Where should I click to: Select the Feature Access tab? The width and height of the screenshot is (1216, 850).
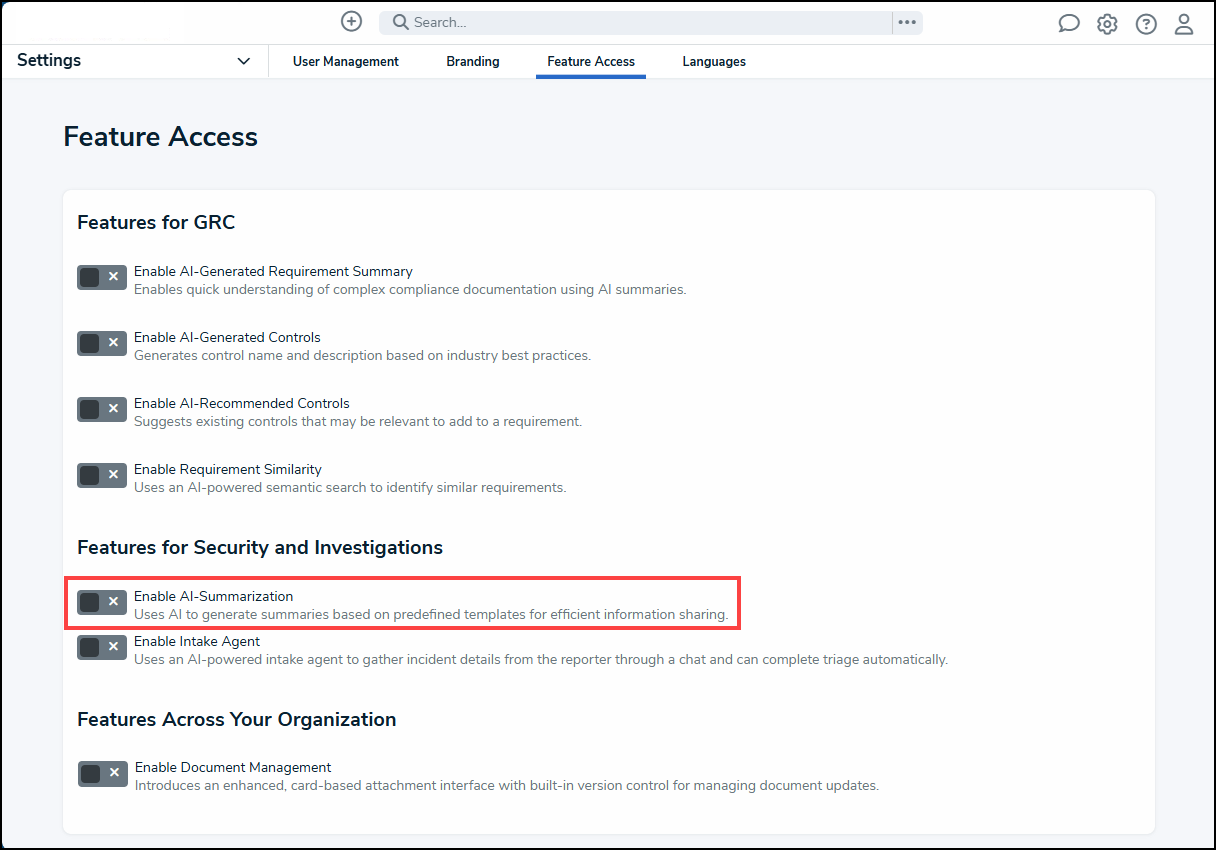point(591,62)
